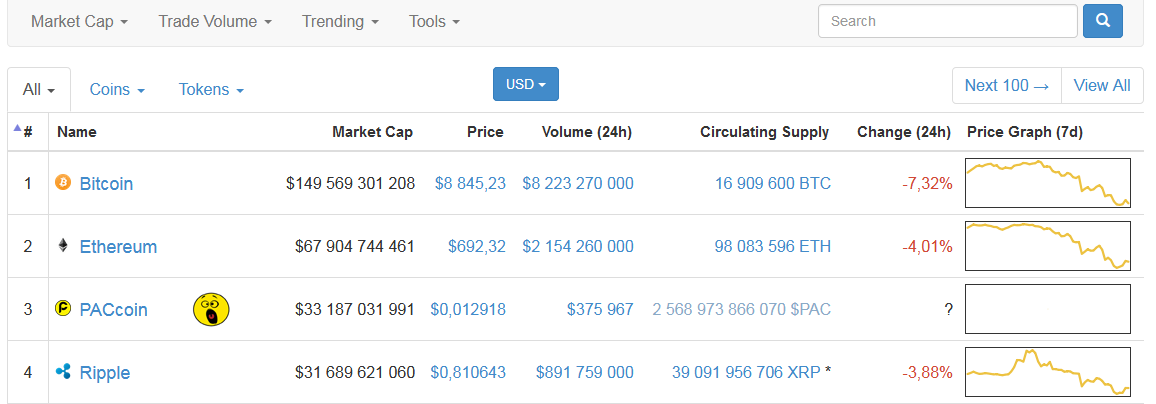The width and height of the screenshot is (1156, 404).
Task: Open the USD currency dropdown
Action: click(526, 84)
